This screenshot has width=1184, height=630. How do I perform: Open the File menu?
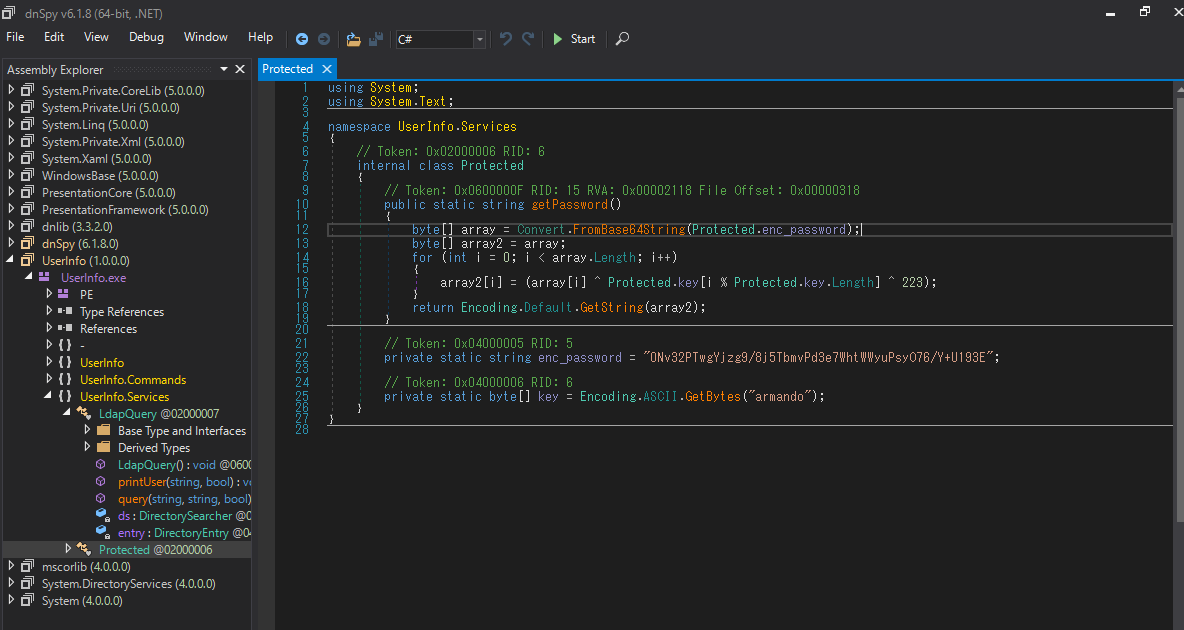tap(15, 37)
